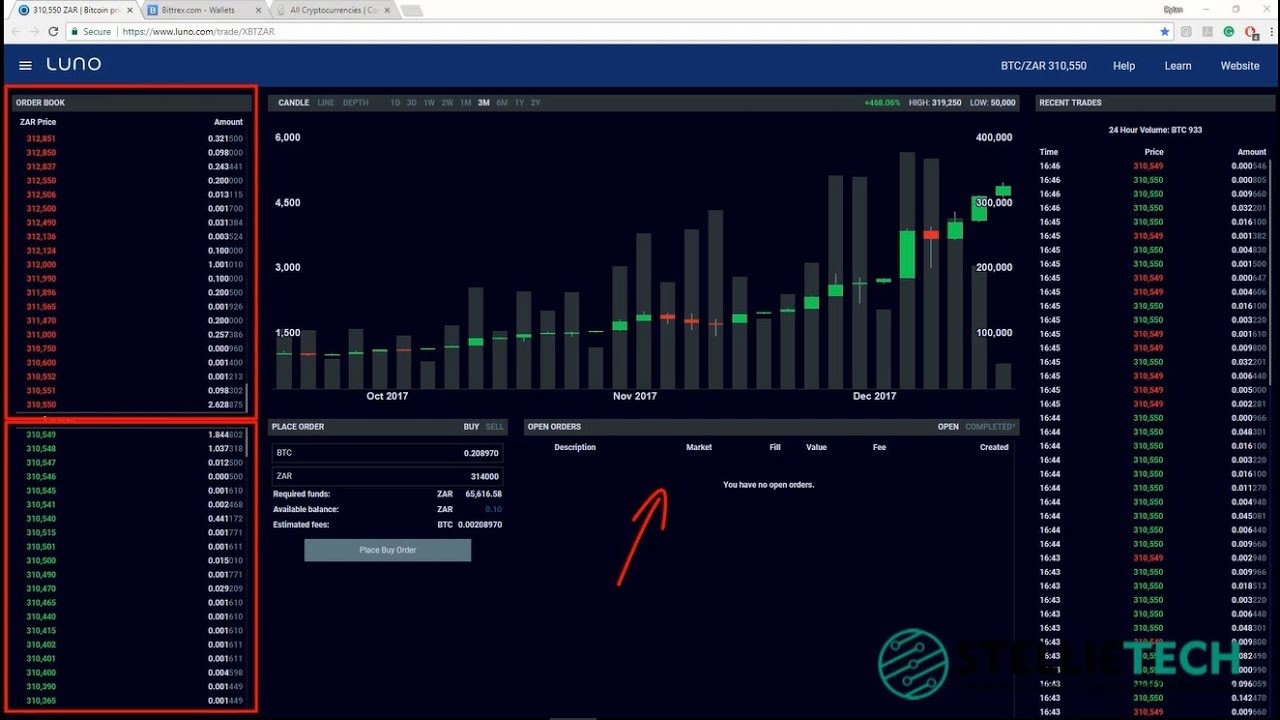Click HIGH: 319,250 chart stat

click(933, 103)
